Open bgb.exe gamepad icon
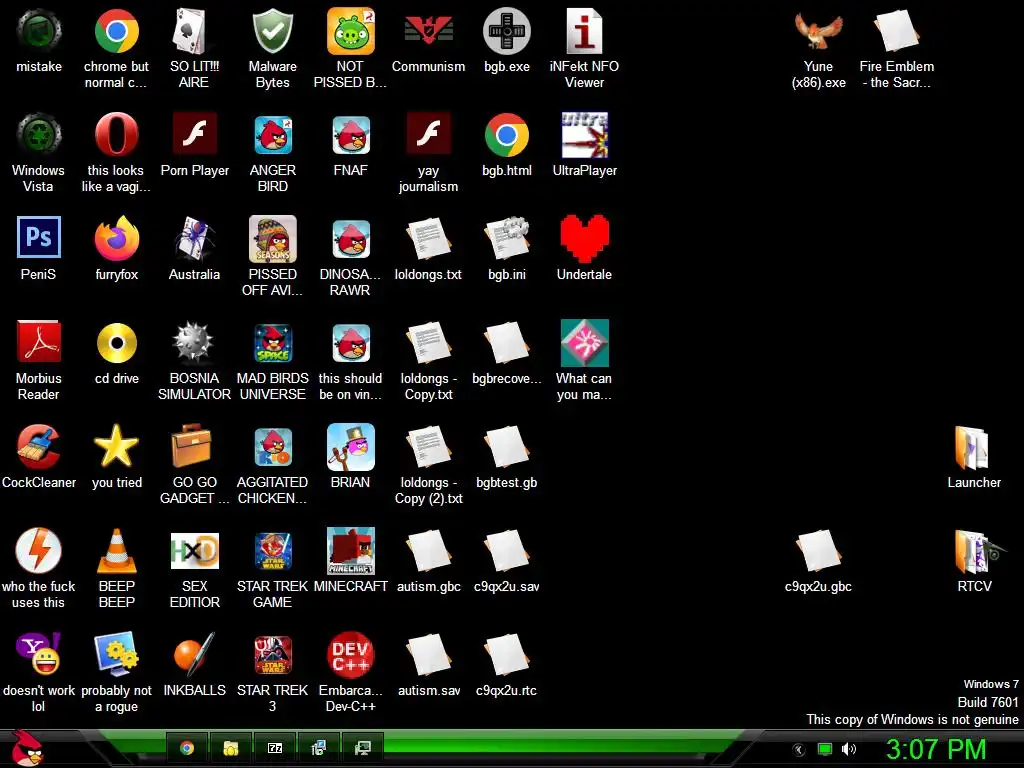The image size is (1024, 768). click(x=506, y=31)
